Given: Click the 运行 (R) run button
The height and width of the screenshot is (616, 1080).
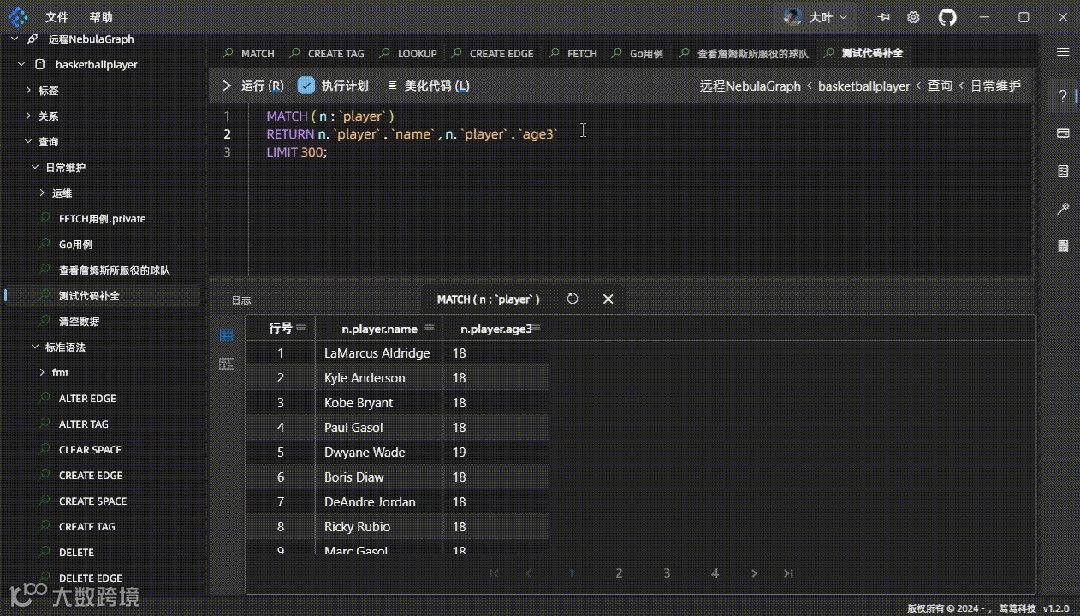Looking at the screenshot, I should 253,86.
